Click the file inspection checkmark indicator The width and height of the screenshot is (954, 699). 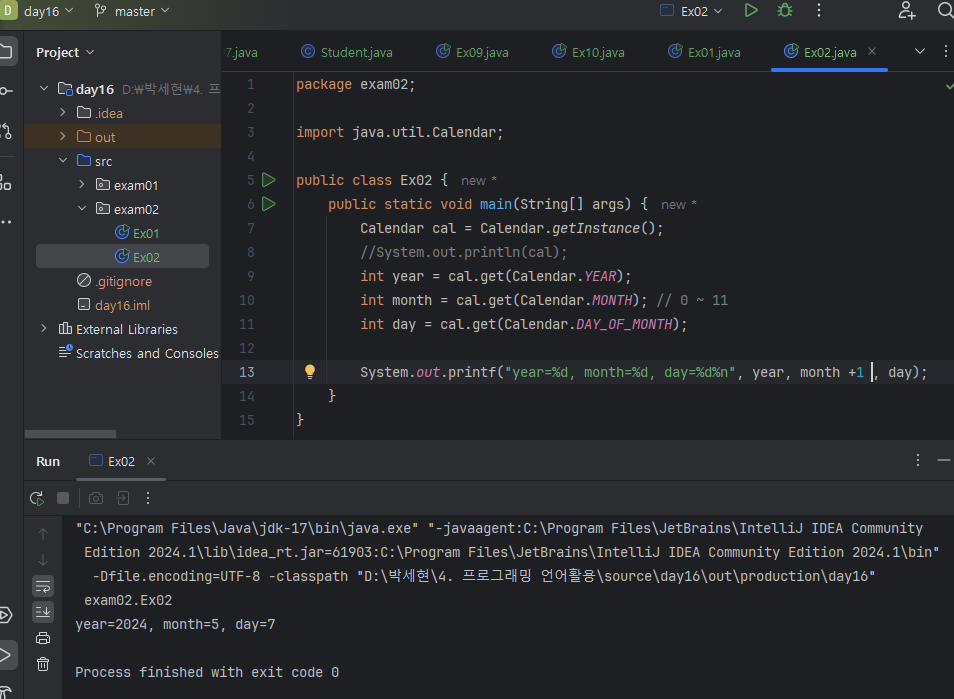coord(949,86)
